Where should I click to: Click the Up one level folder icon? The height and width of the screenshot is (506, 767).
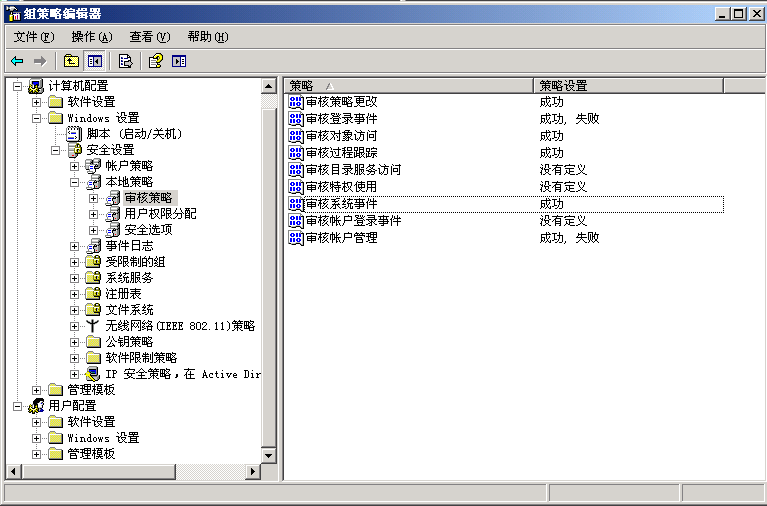(71, 61)
